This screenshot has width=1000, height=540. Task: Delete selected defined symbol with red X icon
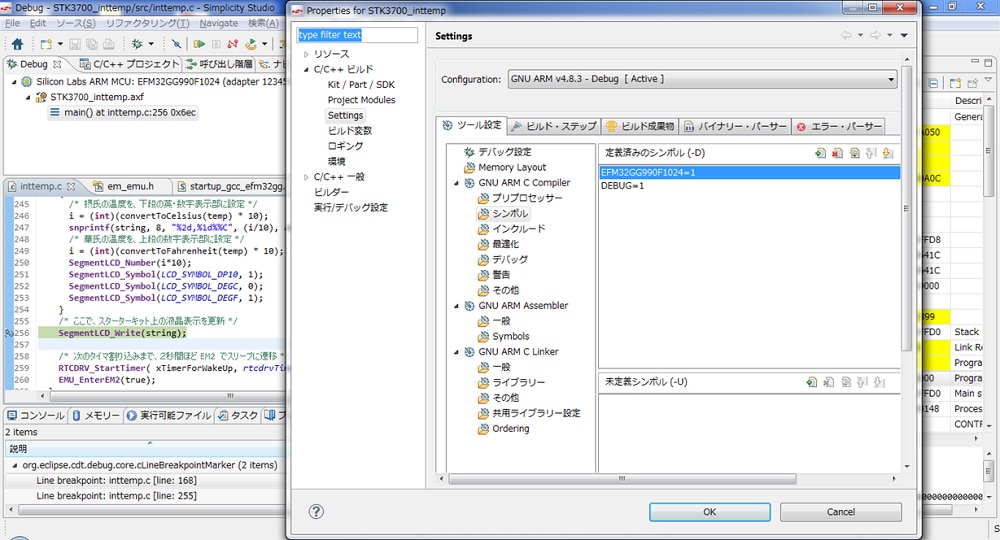pos(837,153)
